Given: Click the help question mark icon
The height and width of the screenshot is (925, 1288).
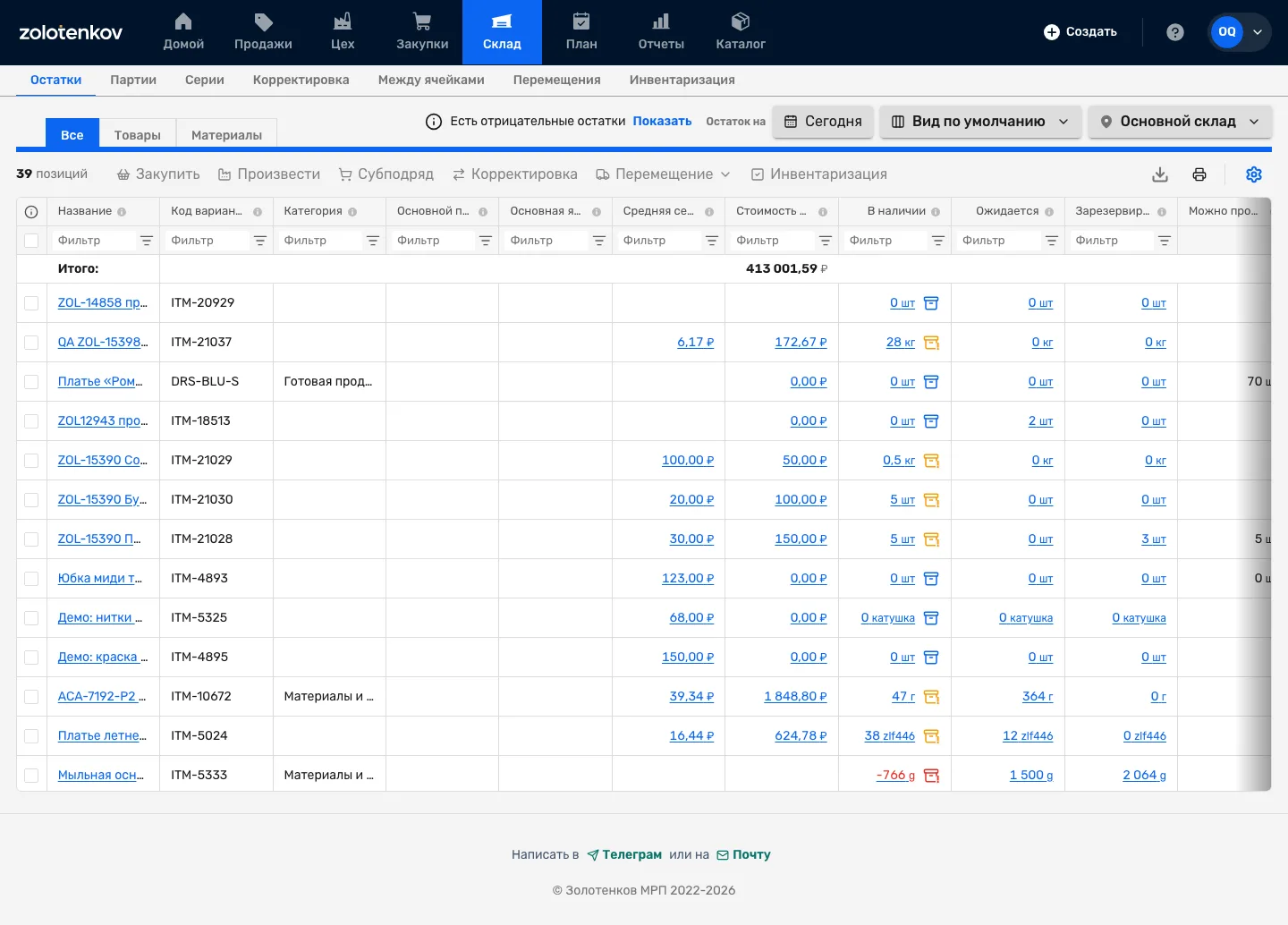Looking at the screenshot, I should coord(1175,32).
